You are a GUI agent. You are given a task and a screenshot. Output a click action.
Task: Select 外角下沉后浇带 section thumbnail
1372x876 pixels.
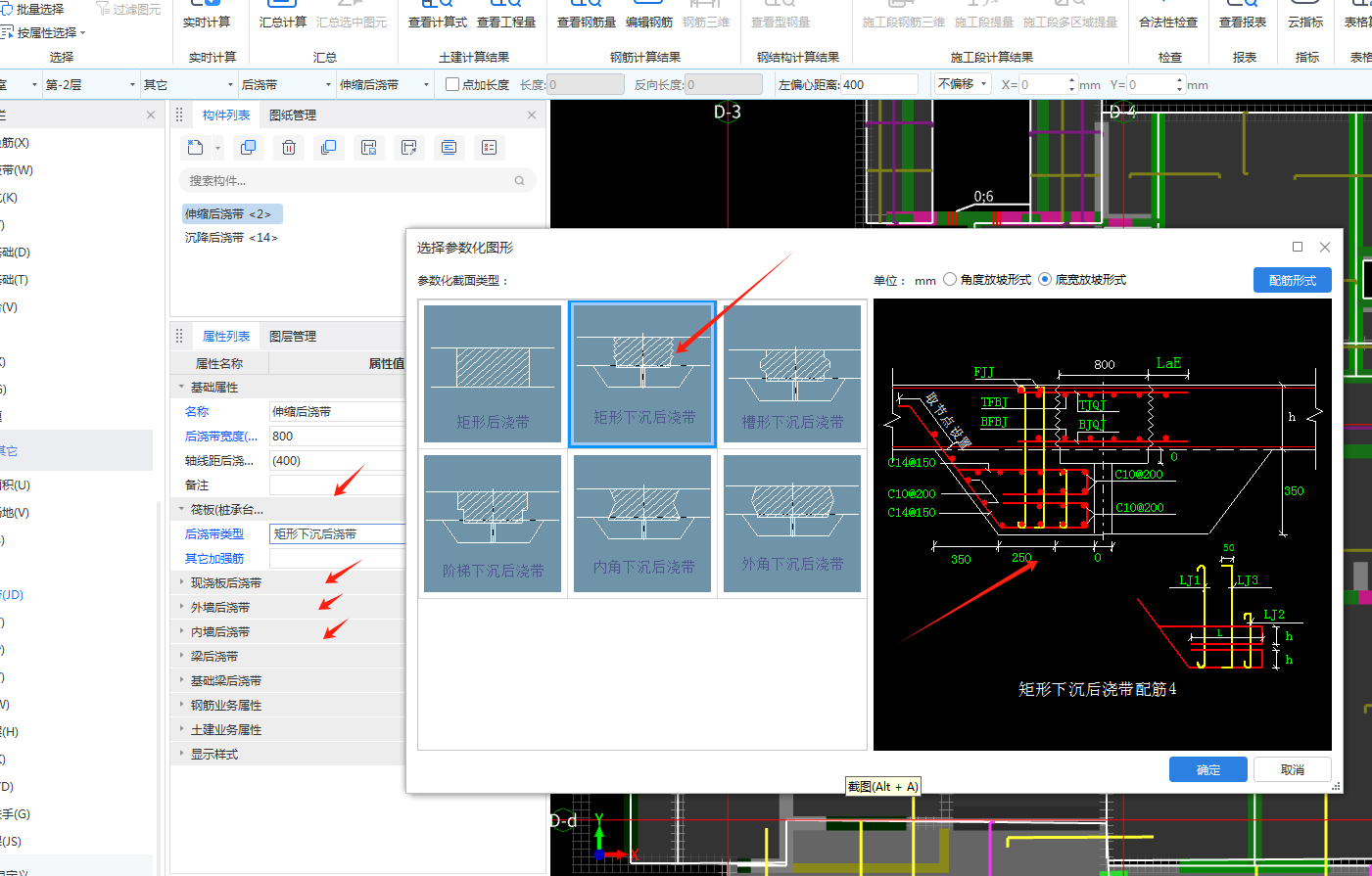click(792, 524)
